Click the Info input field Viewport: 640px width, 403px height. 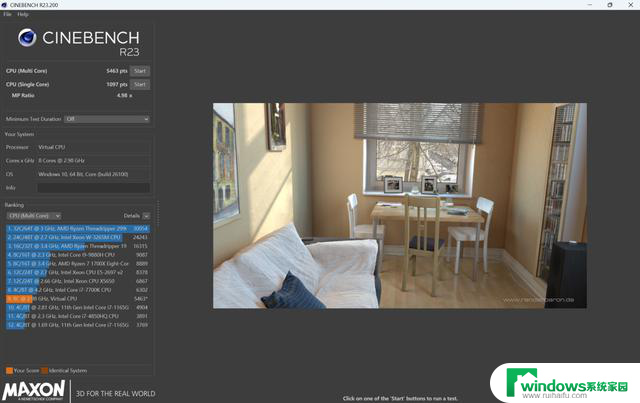coord(93,188)
